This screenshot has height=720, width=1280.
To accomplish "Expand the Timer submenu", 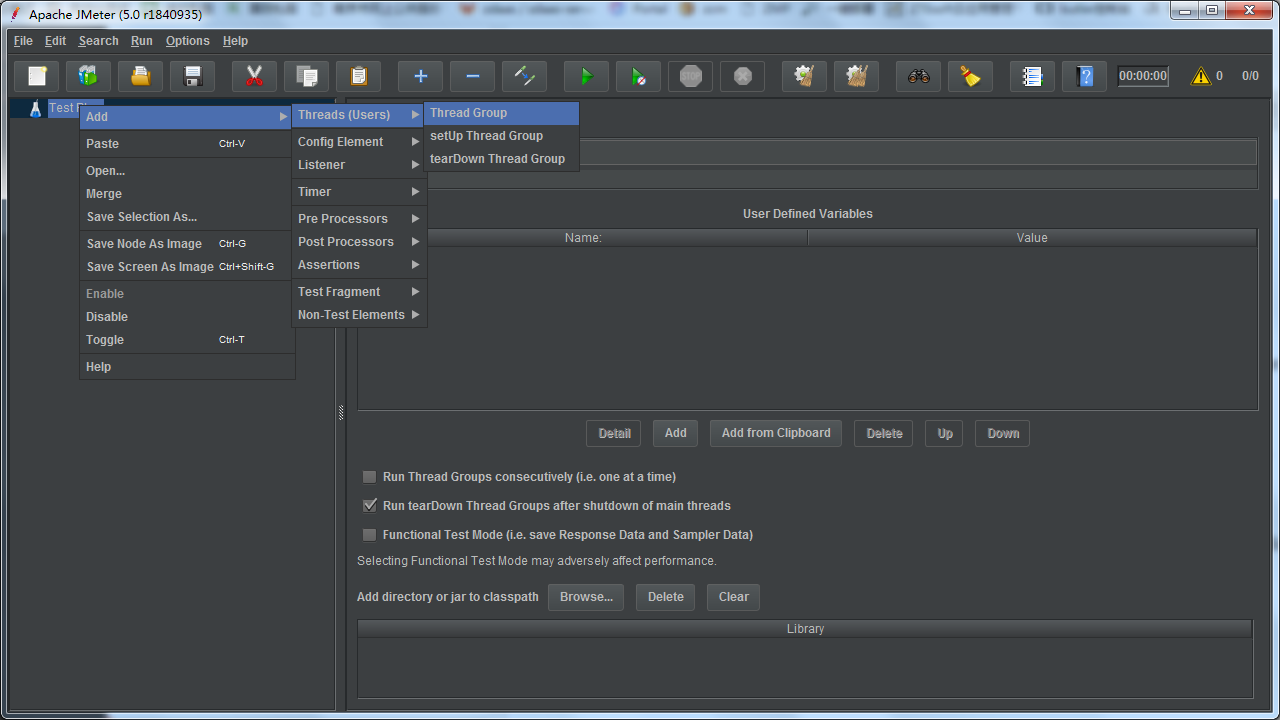I will point(359,192).
